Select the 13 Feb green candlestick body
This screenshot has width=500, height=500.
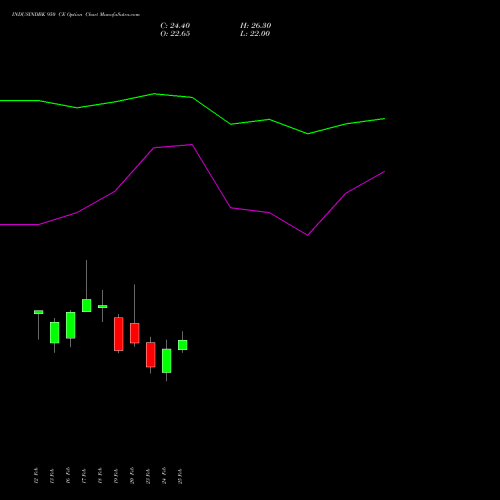[55, 332]
